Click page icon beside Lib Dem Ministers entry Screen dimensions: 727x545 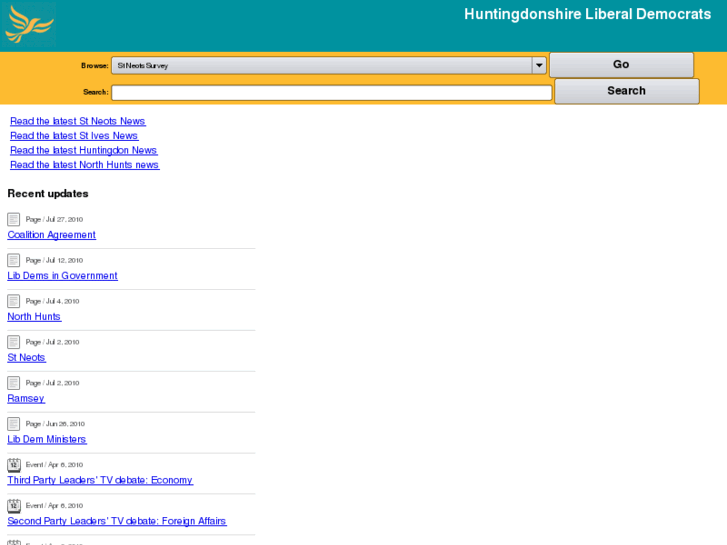pos(13,423)
